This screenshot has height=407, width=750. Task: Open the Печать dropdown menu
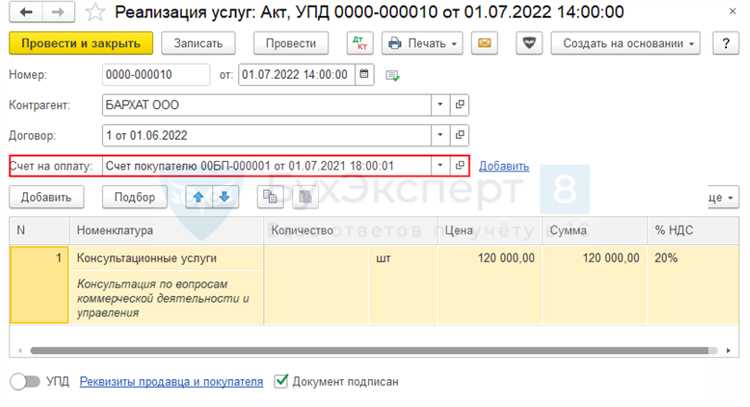(x=422, y=44)
